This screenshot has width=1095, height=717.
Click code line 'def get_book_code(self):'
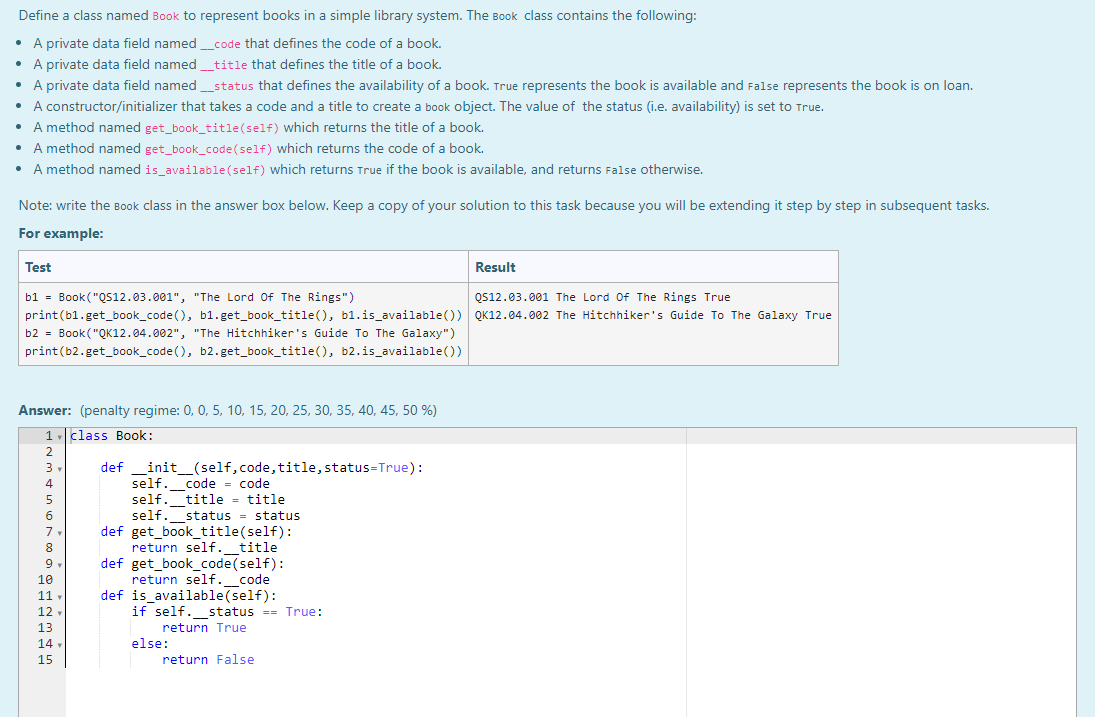click(193, 564)
